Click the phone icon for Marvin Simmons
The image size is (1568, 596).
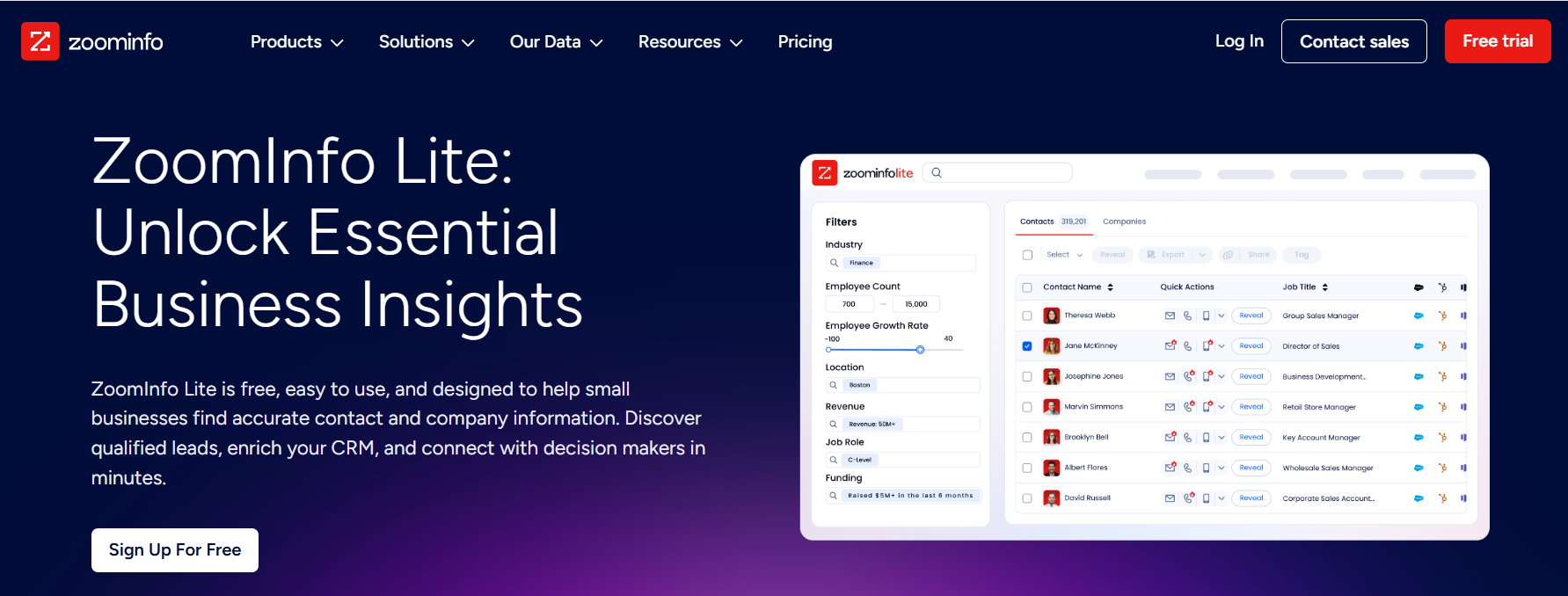coord(1189,406)
